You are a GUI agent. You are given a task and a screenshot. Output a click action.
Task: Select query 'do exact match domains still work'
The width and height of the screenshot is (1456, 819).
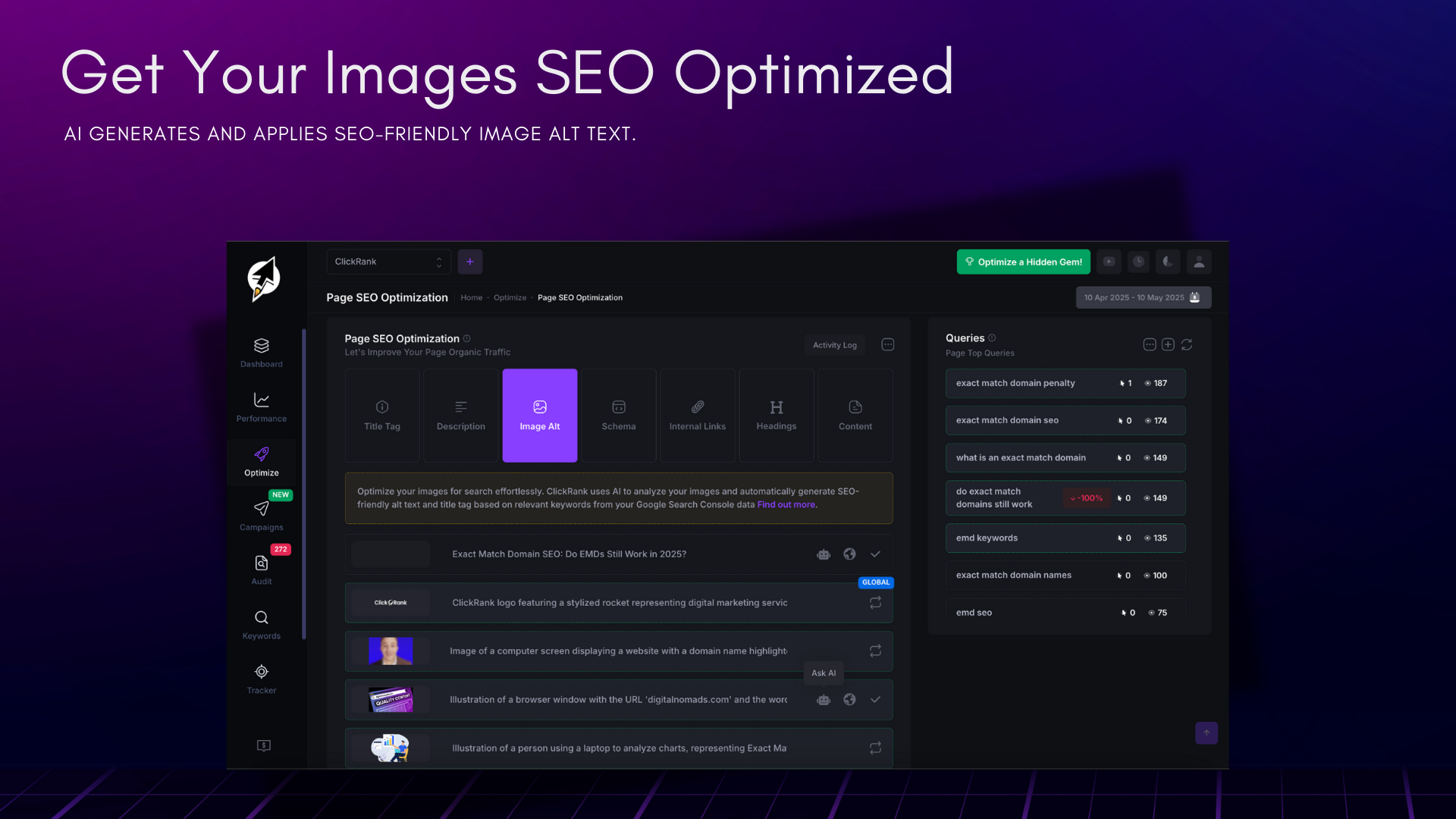(1065, 498)
